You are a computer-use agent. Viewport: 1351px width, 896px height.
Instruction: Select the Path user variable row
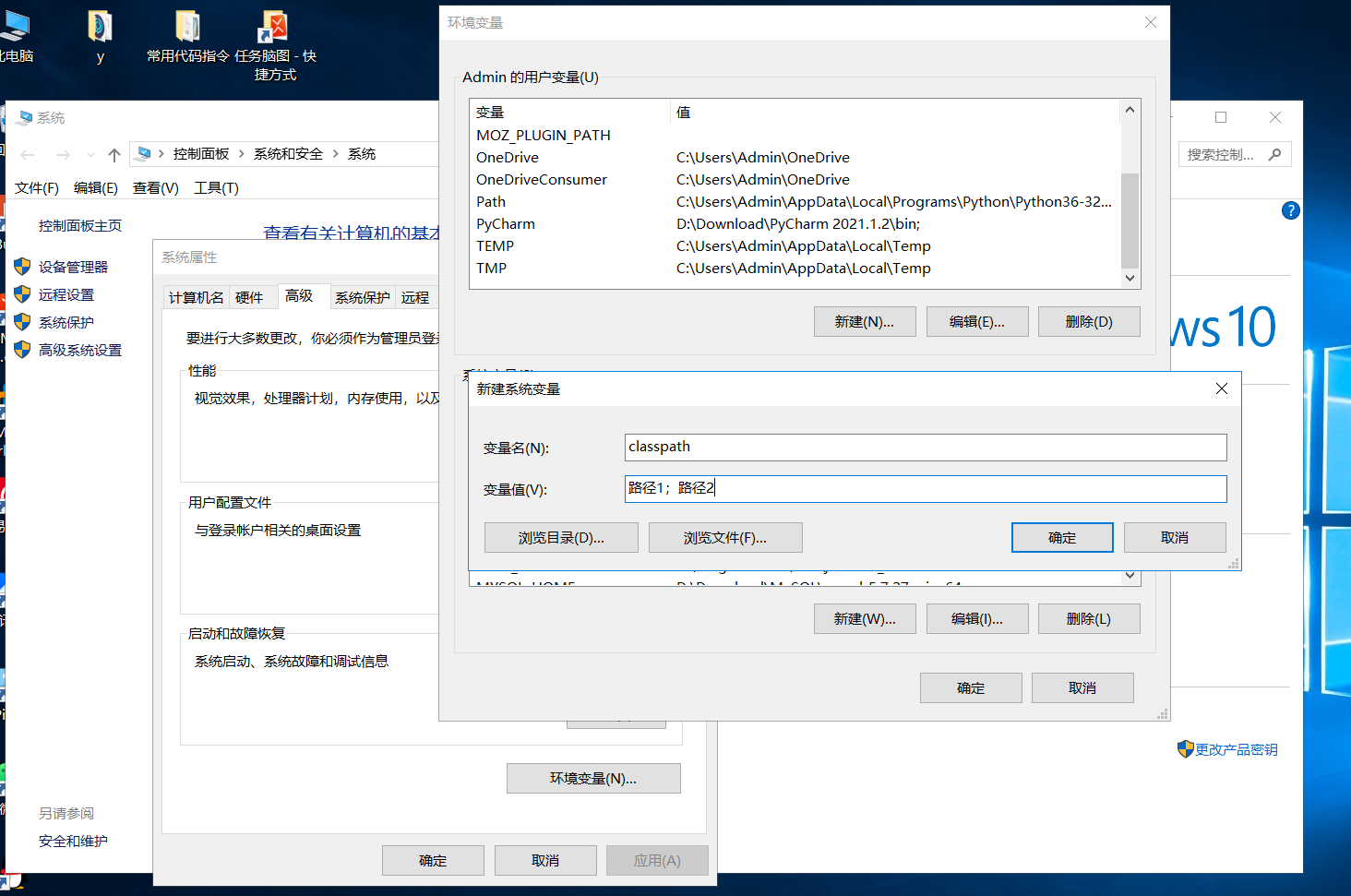click(x=795, y=201)
